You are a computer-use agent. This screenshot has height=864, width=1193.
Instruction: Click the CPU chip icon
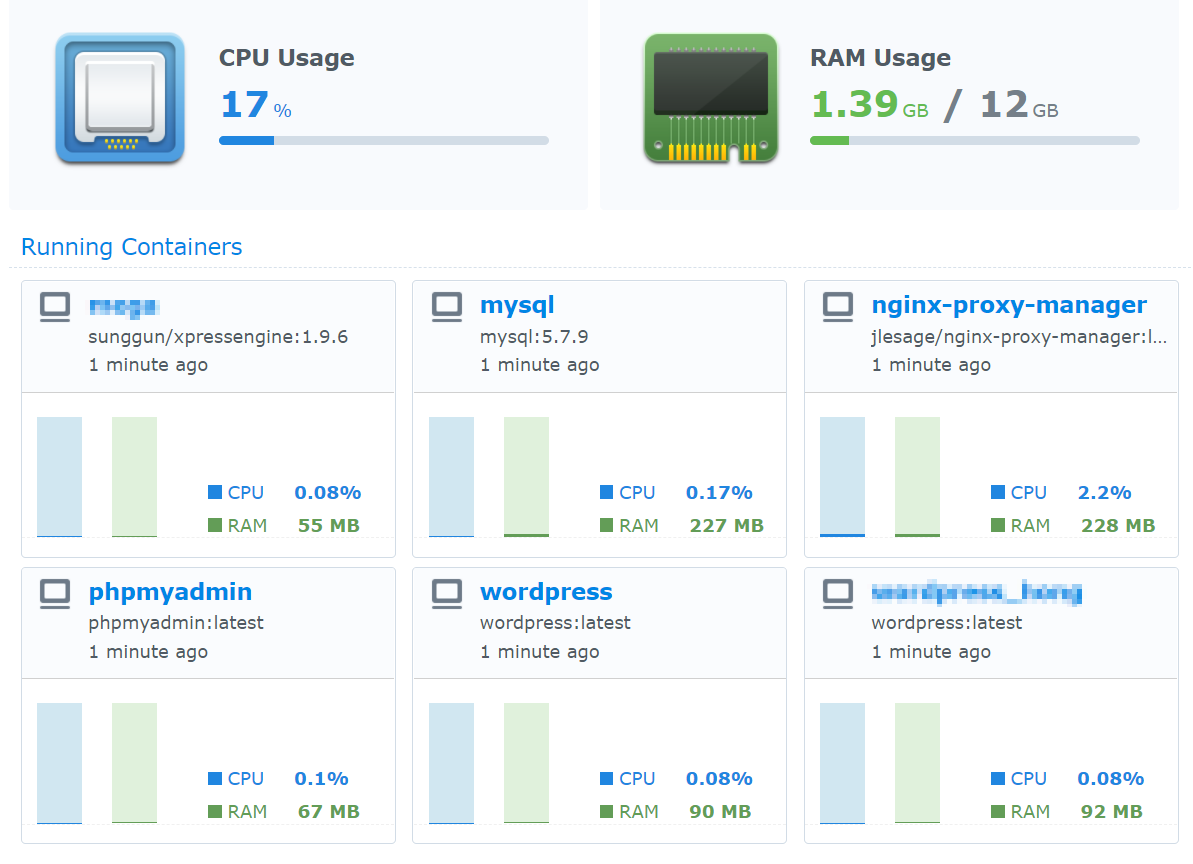coord(120,97)
